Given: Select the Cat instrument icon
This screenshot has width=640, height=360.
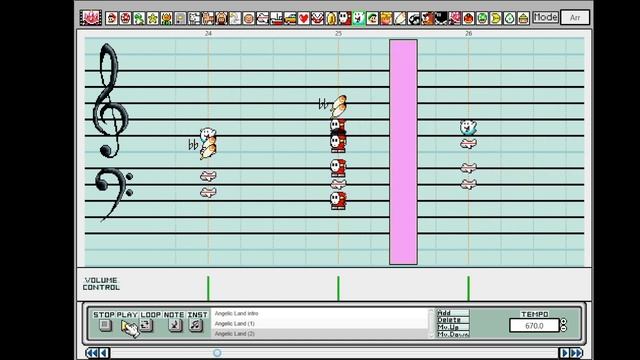Looking at the screenshot, I should pyautogui.click(x=208, y=18).
